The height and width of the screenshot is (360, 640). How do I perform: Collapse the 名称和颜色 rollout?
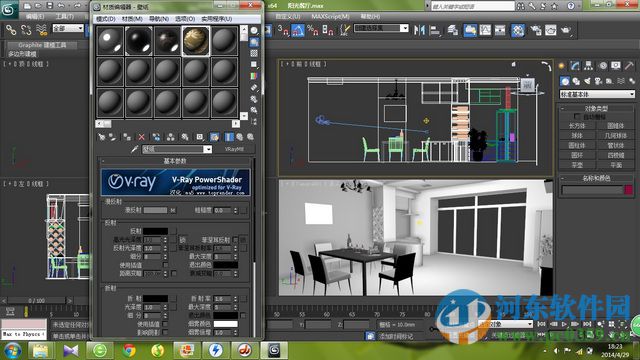[596, 178]
